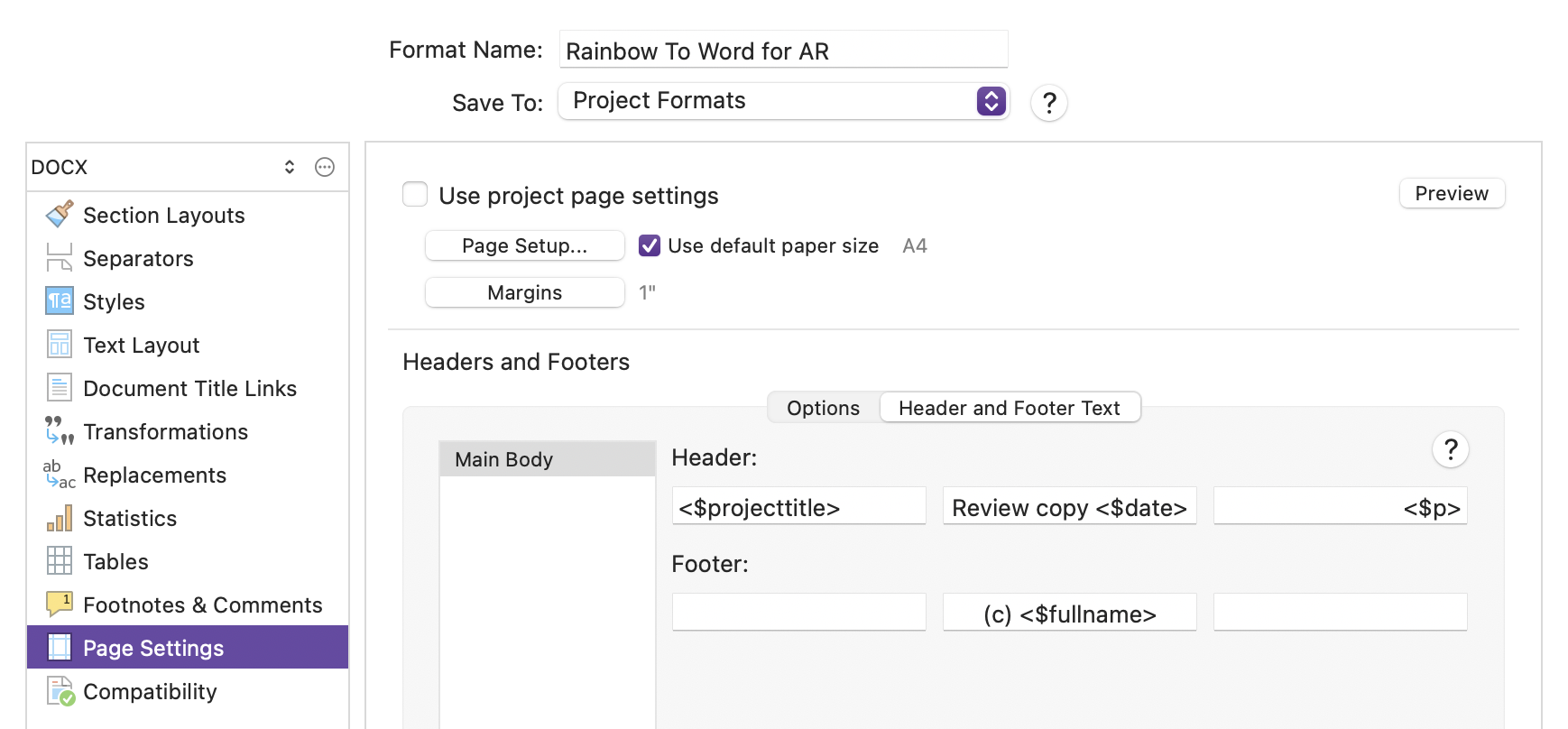The width and height of the screenshot is (1568, 729).
Task: Expand the Save To Project Formats dropdown
Action: 783,101
